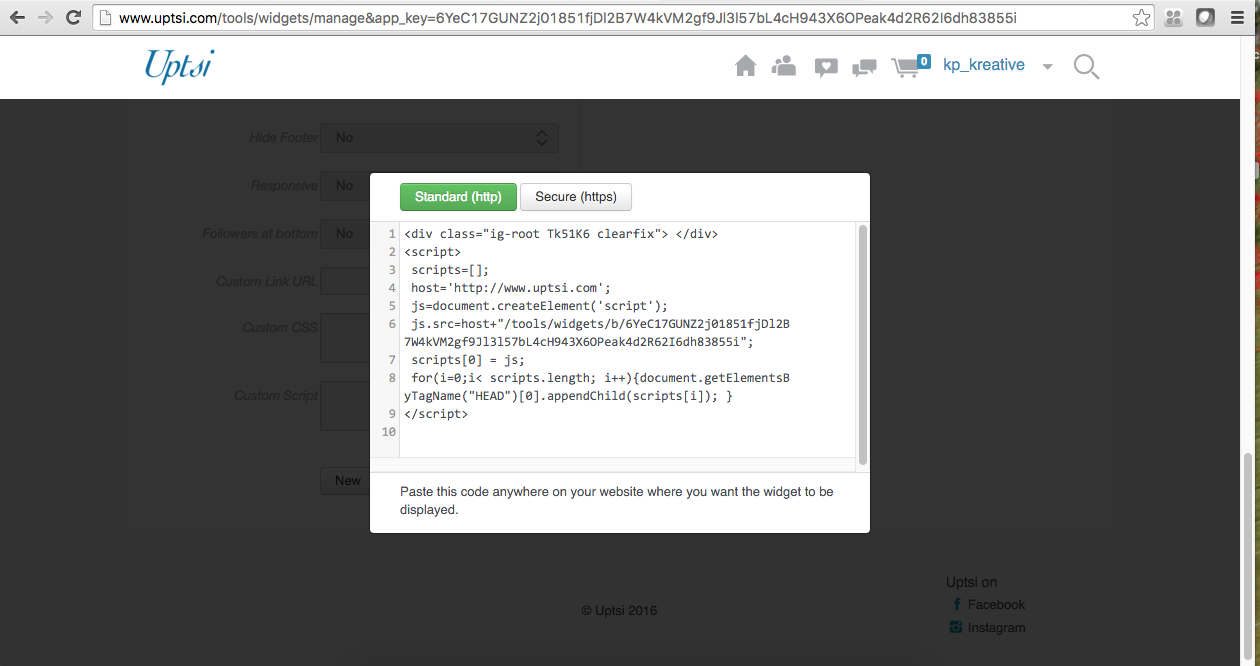Click the js=document.createElement line
Viewport: 1260px width, 666px height.
(x=539, y=306)
